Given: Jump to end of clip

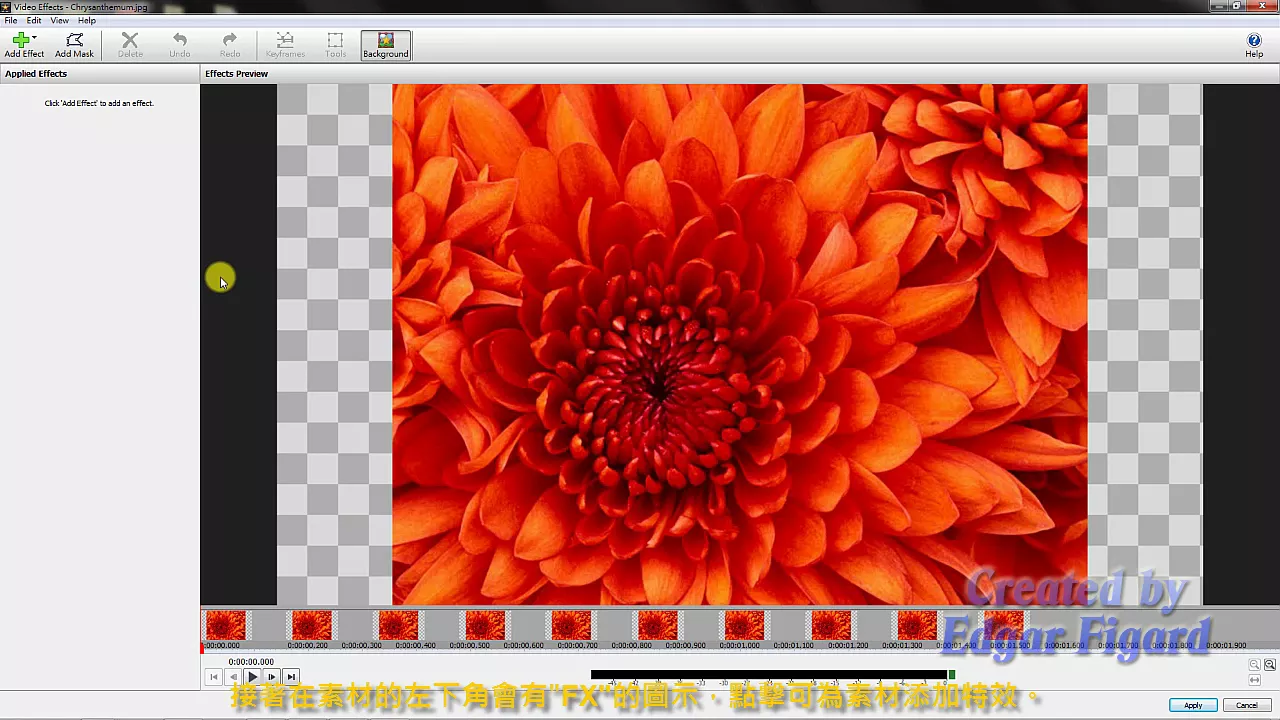Looking at the screenshot, I should point(290,677).
